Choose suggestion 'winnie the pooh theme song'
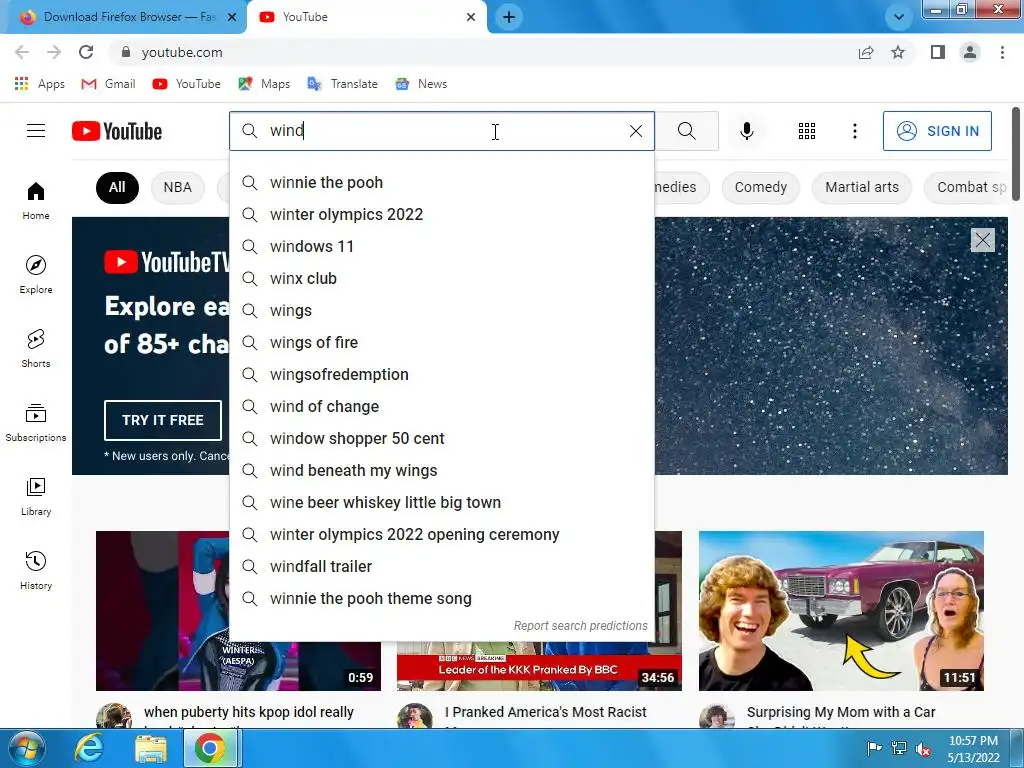 point(441,598)
